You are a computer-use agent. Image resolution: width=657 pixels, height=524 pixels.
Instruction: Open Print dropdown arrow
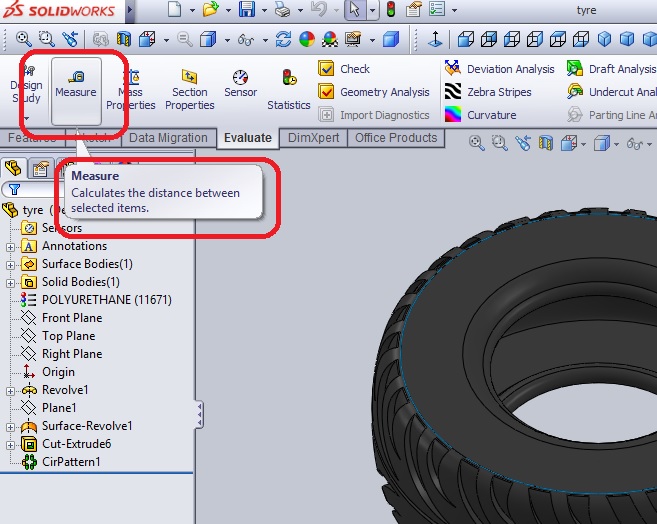pyautogui.click(x=300, y=10)
